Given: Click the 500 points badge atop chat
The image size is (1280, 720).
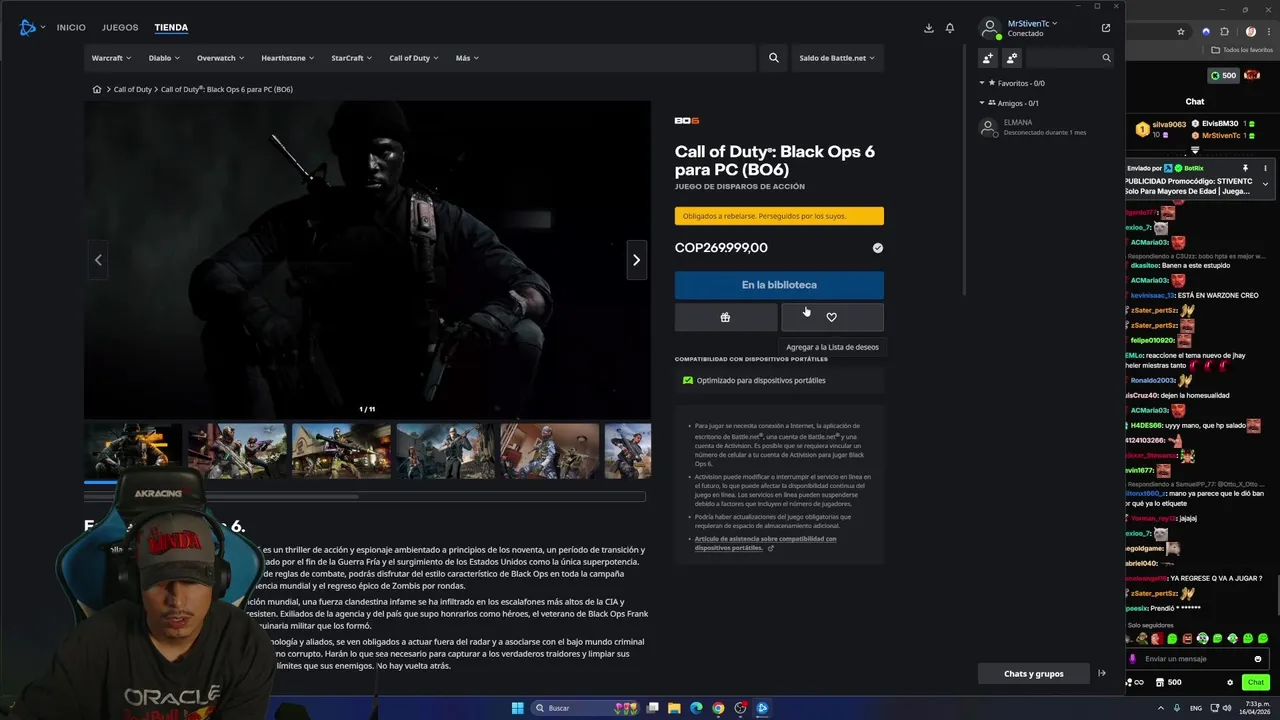Looking at the screenshot, I should (1223, 76).
